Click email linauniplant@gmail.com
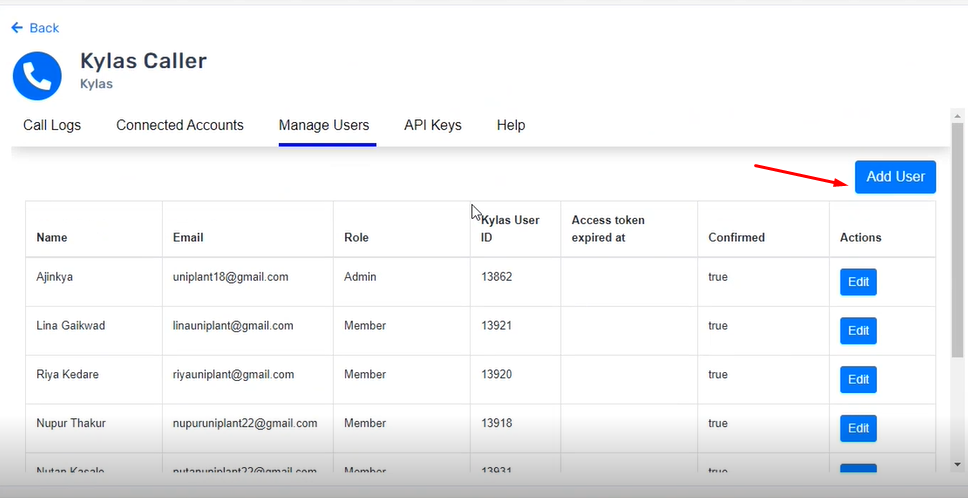Screen dimensions: 968x498 point(233,326)
